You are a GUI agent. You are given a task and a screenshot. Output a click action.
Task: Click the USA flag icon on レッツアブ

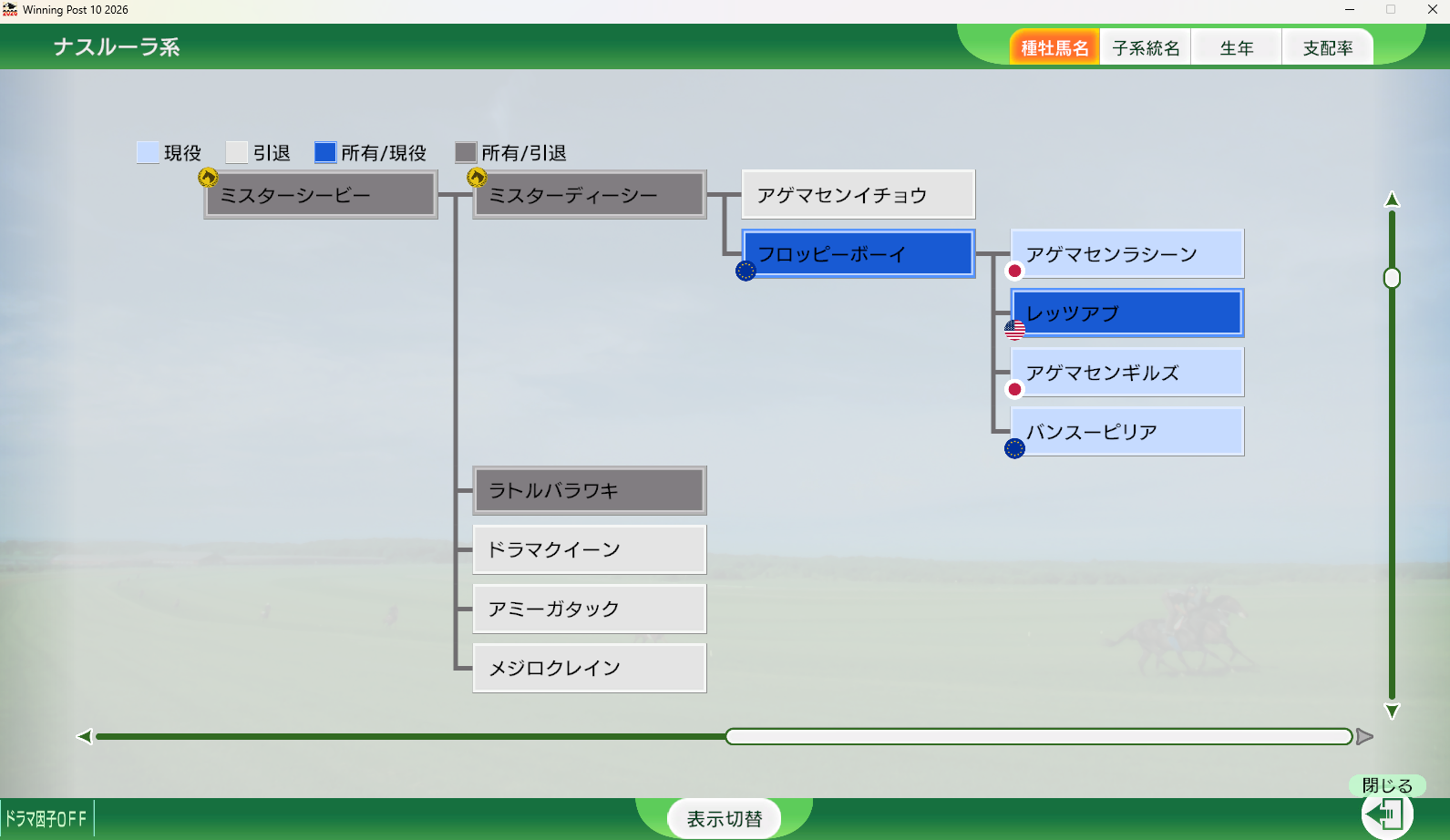pos(1014,330)
